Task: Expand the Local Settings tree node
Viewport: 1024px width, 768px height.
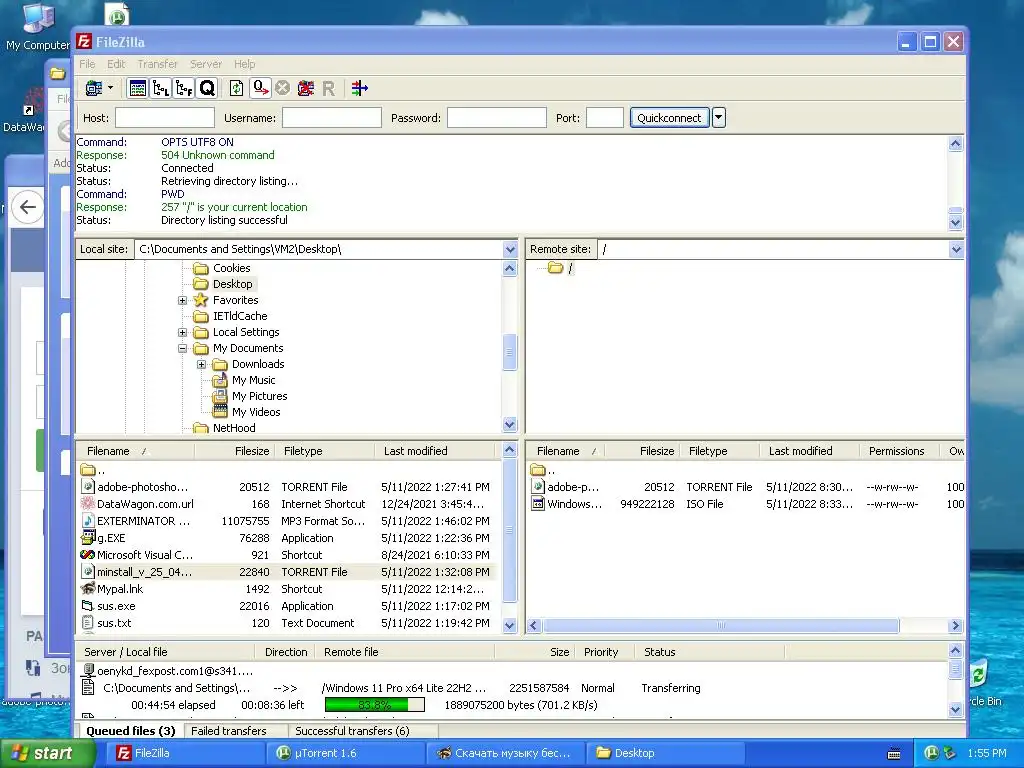Action: click(183, 332)
